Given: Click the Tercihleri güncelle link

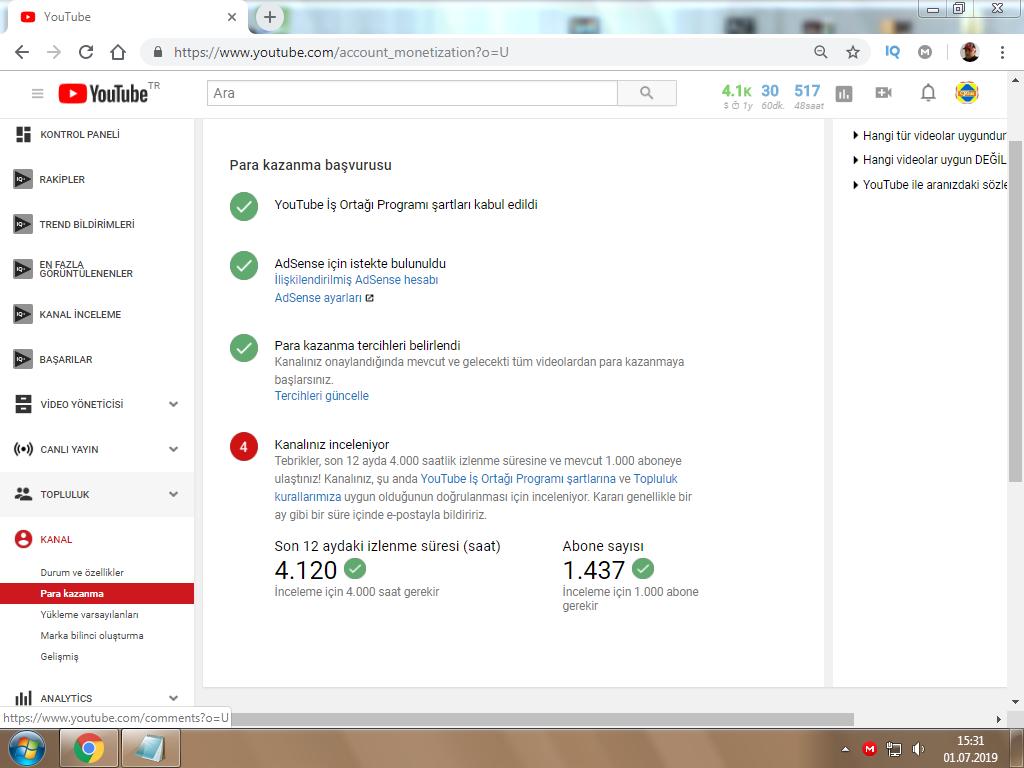Looking at the screenshot, I should click(321, 396).
